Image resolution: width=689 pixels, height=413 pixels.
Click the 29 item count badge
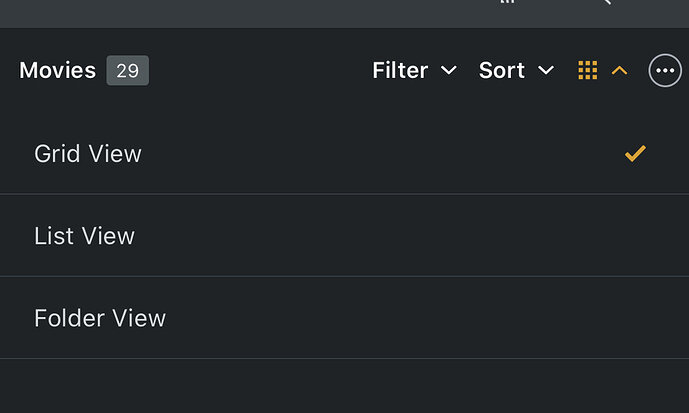click(127, 70)
